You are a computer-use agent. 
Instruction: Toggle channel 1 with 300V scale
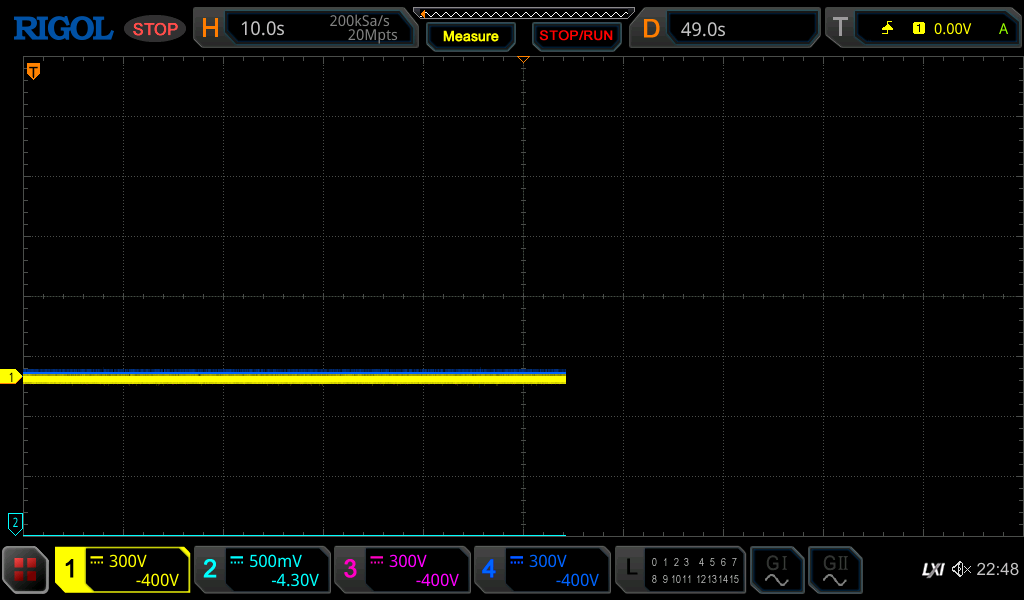(123, 570)
